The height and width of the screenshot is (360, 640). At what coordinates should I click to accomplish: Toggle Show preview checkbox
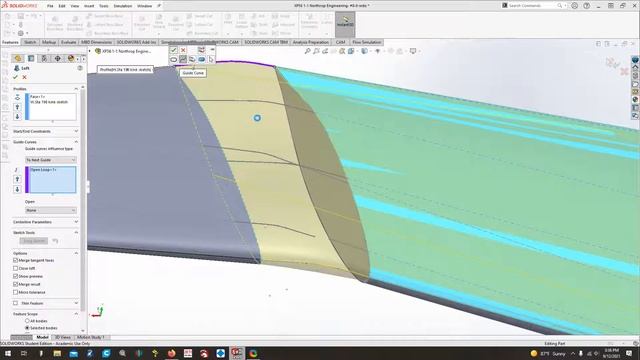[16, 276]
